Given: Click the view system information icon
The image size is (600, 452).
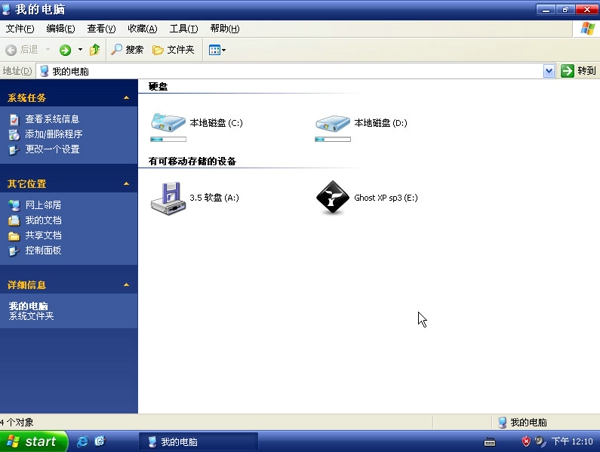Looking at the screenshot, I should pos(14,119).
